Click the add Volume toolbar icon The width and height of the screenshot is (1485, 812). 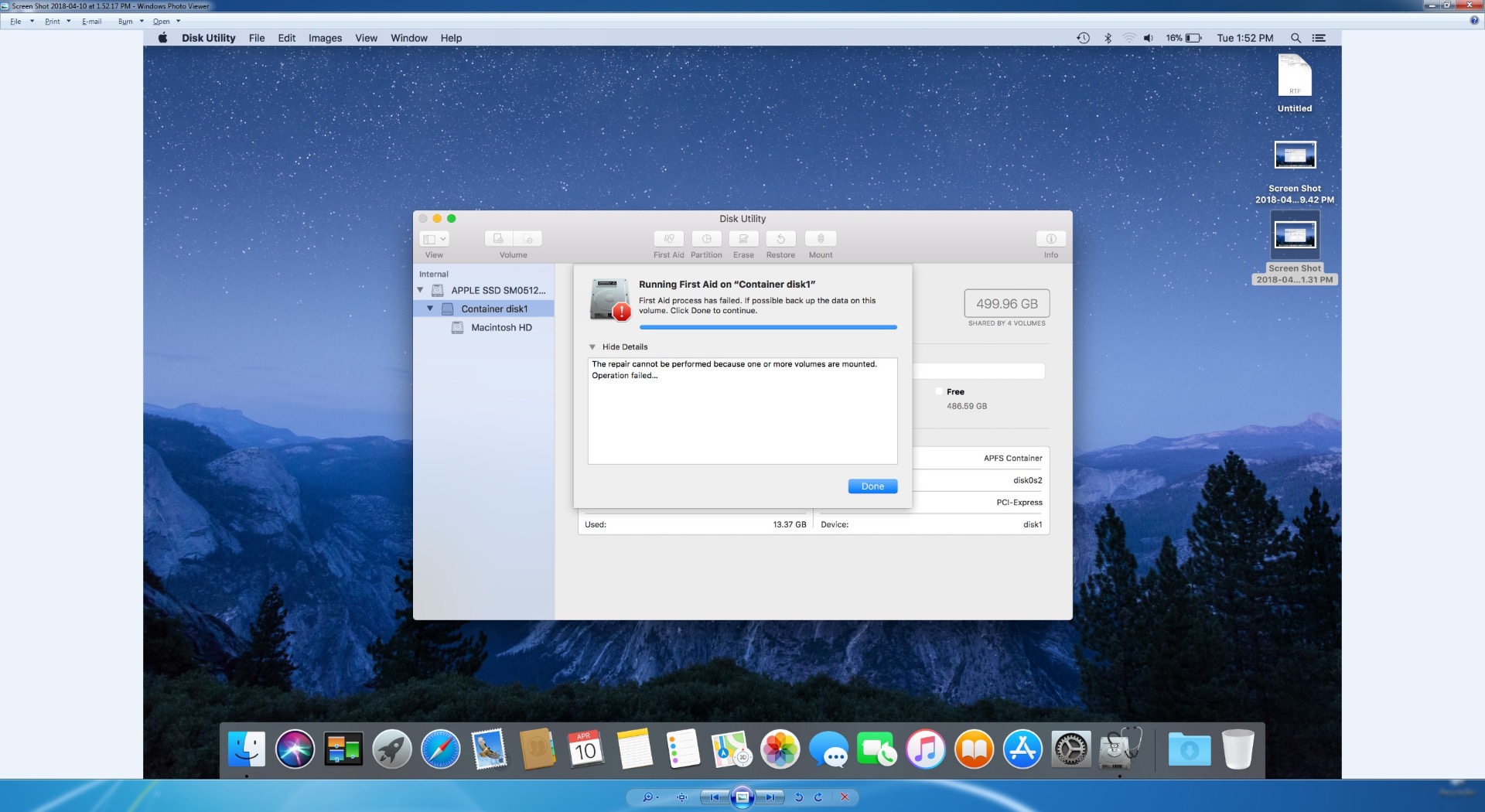(x=499, y=239)
